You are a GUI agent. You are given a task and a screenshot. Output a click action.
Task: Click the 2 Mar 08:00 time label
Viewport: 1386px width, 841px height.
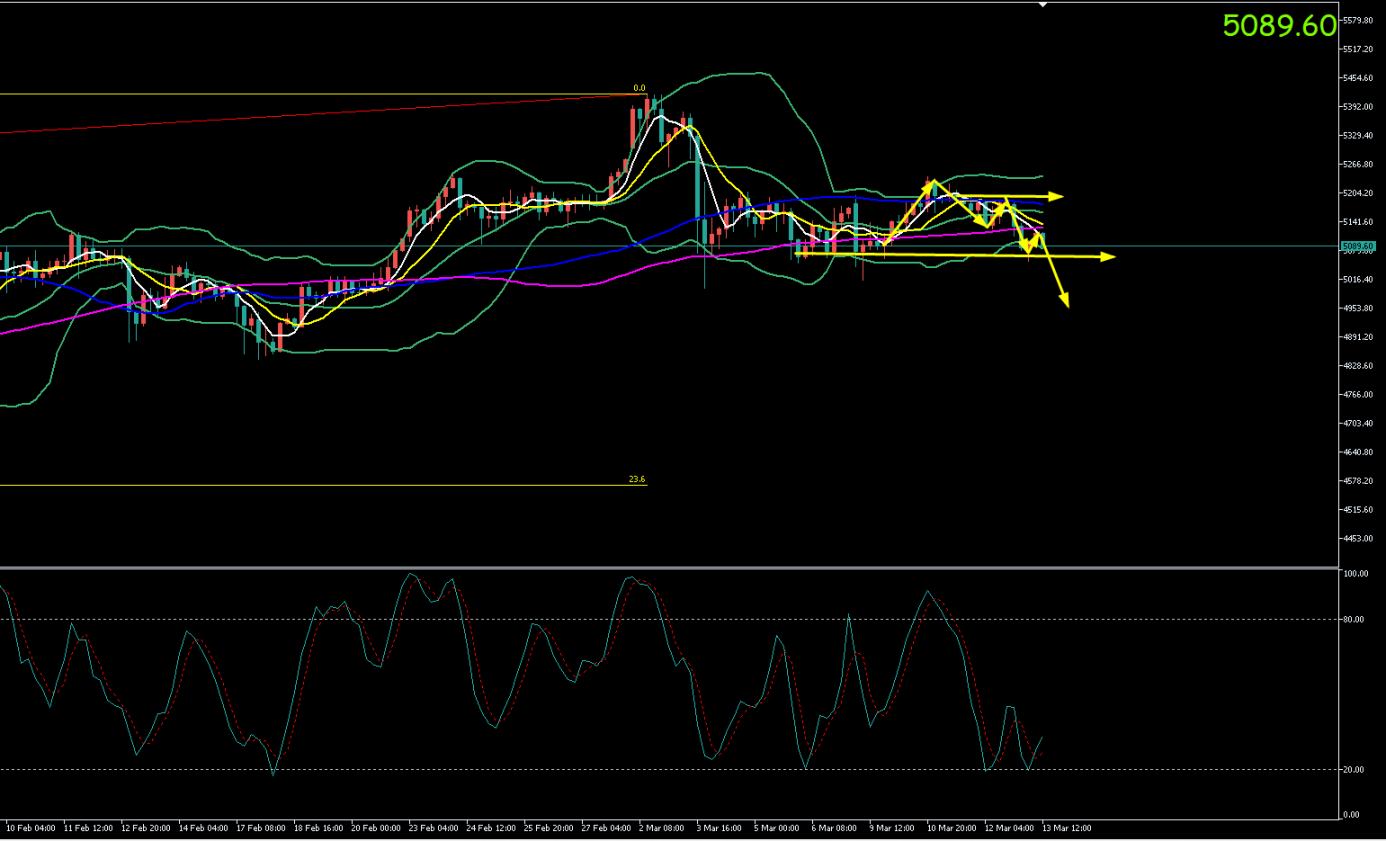(663, 828)
